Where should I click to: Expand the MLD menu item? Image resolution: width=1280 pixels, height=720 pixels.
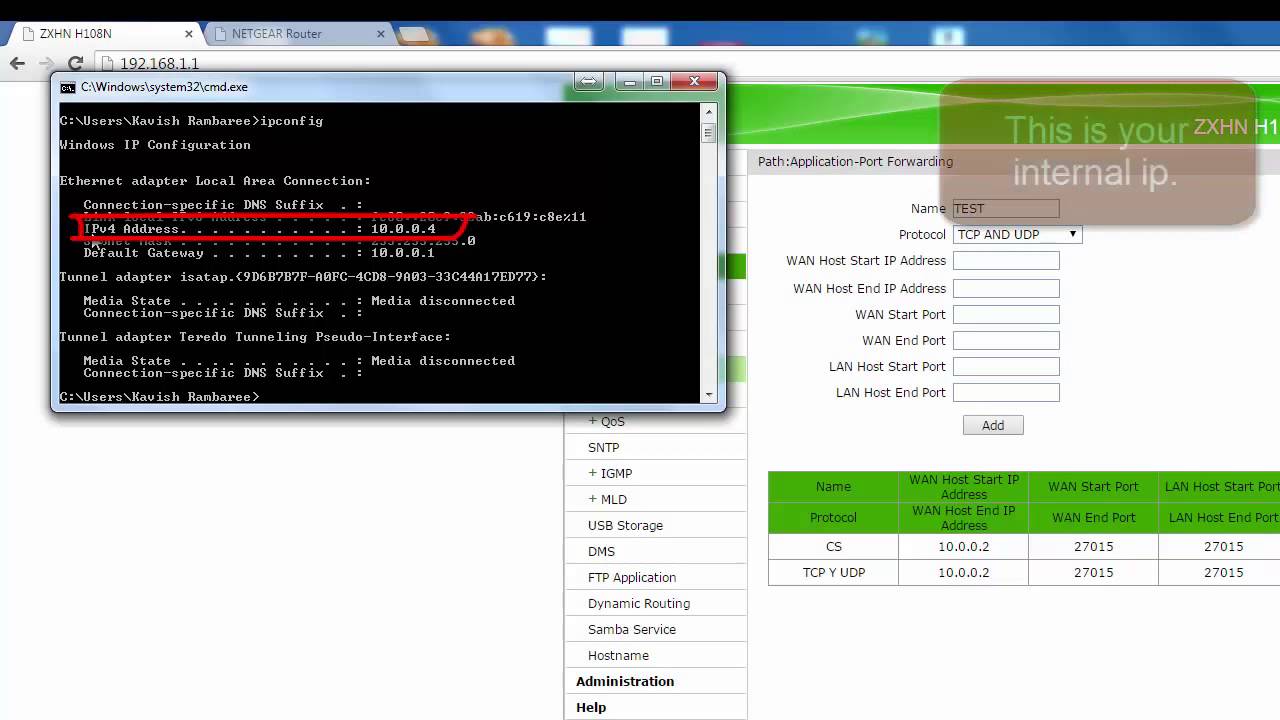click(x=608, y=500)
